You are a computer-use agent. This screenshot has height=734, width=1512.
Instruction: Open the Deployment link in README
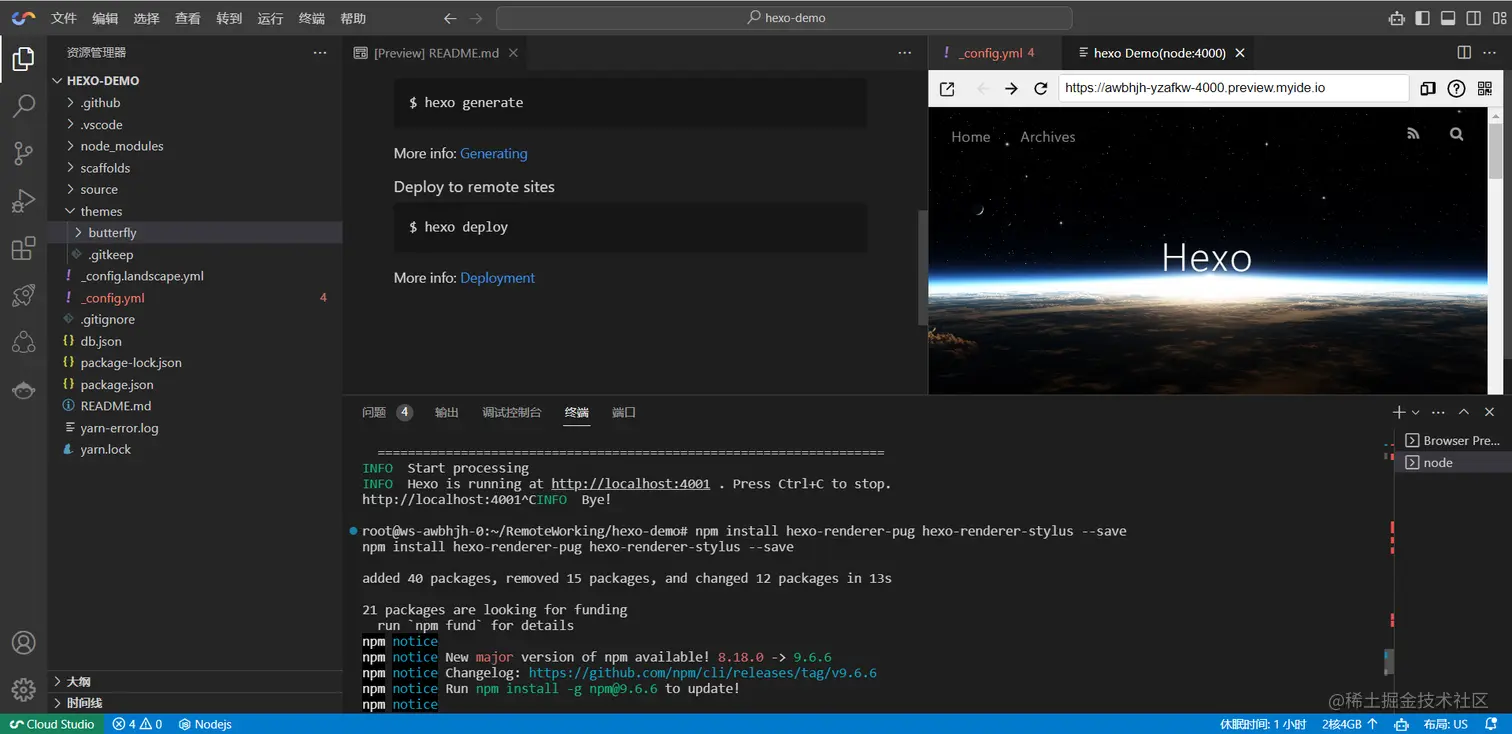tap(498, 278)
